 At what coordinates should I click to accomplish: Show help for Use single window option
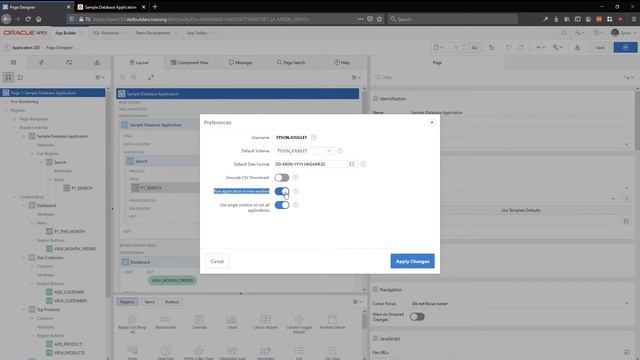[296, 205]
